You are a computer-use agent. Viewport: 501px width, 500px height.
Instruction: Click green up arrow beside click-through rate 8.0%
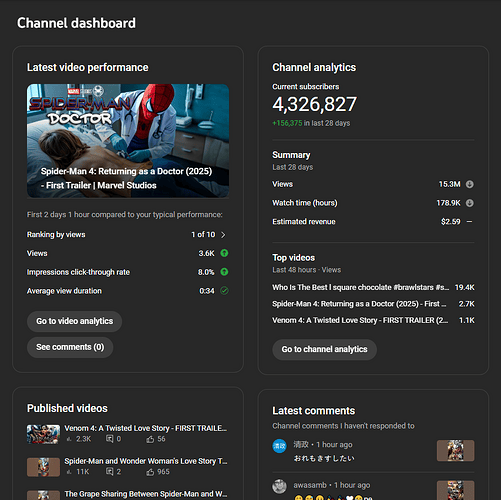pos(224,272)
